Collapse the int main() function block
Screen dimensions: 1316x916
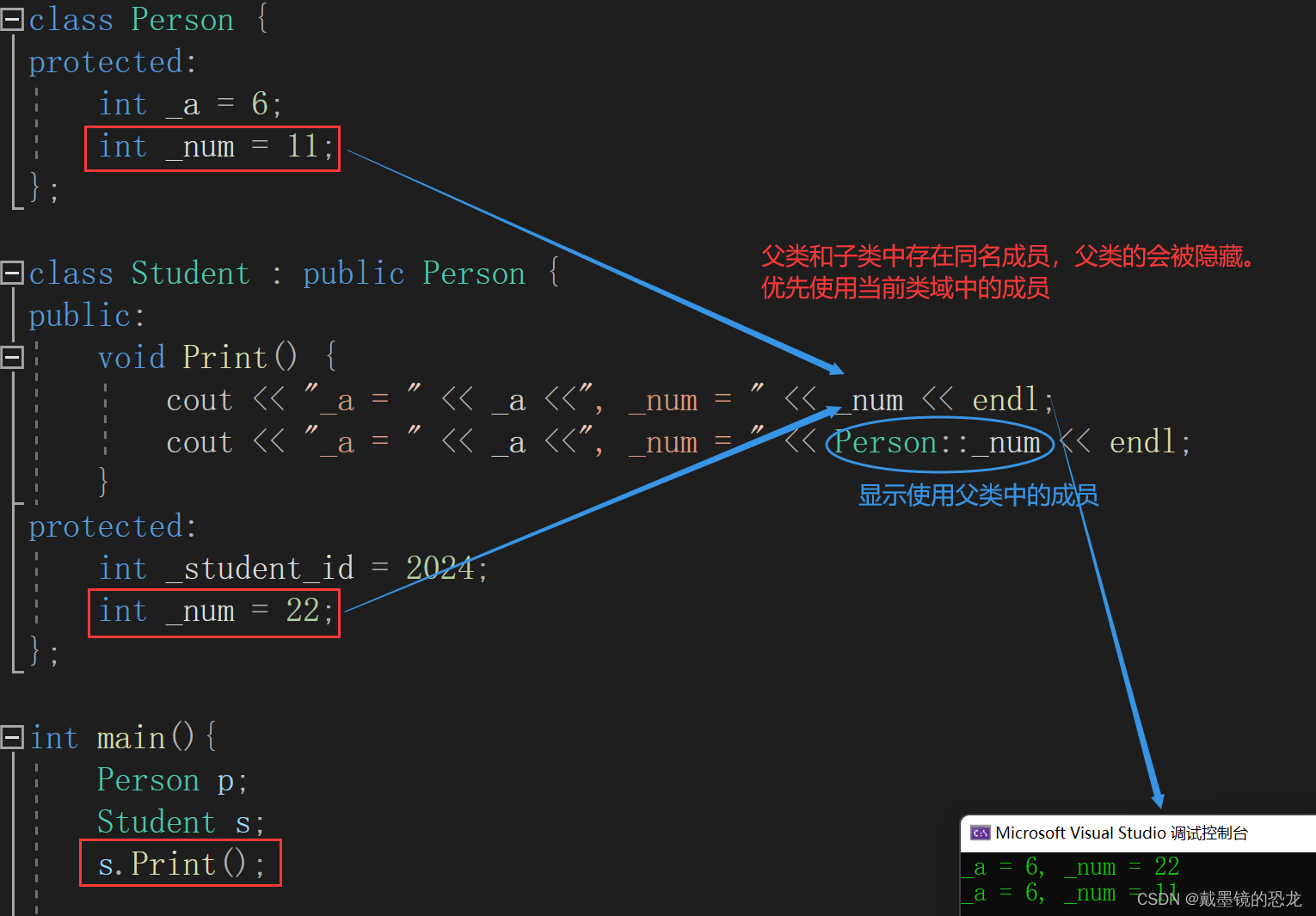tap(12, 737)
